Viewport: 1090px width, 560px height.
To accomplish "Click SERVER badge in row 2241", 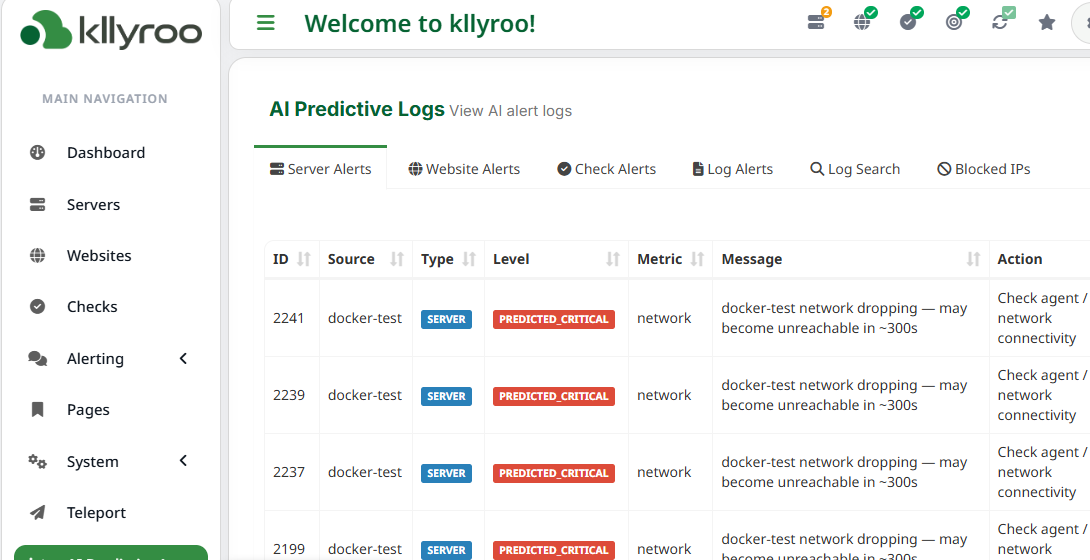I will (x=446, y=319).
